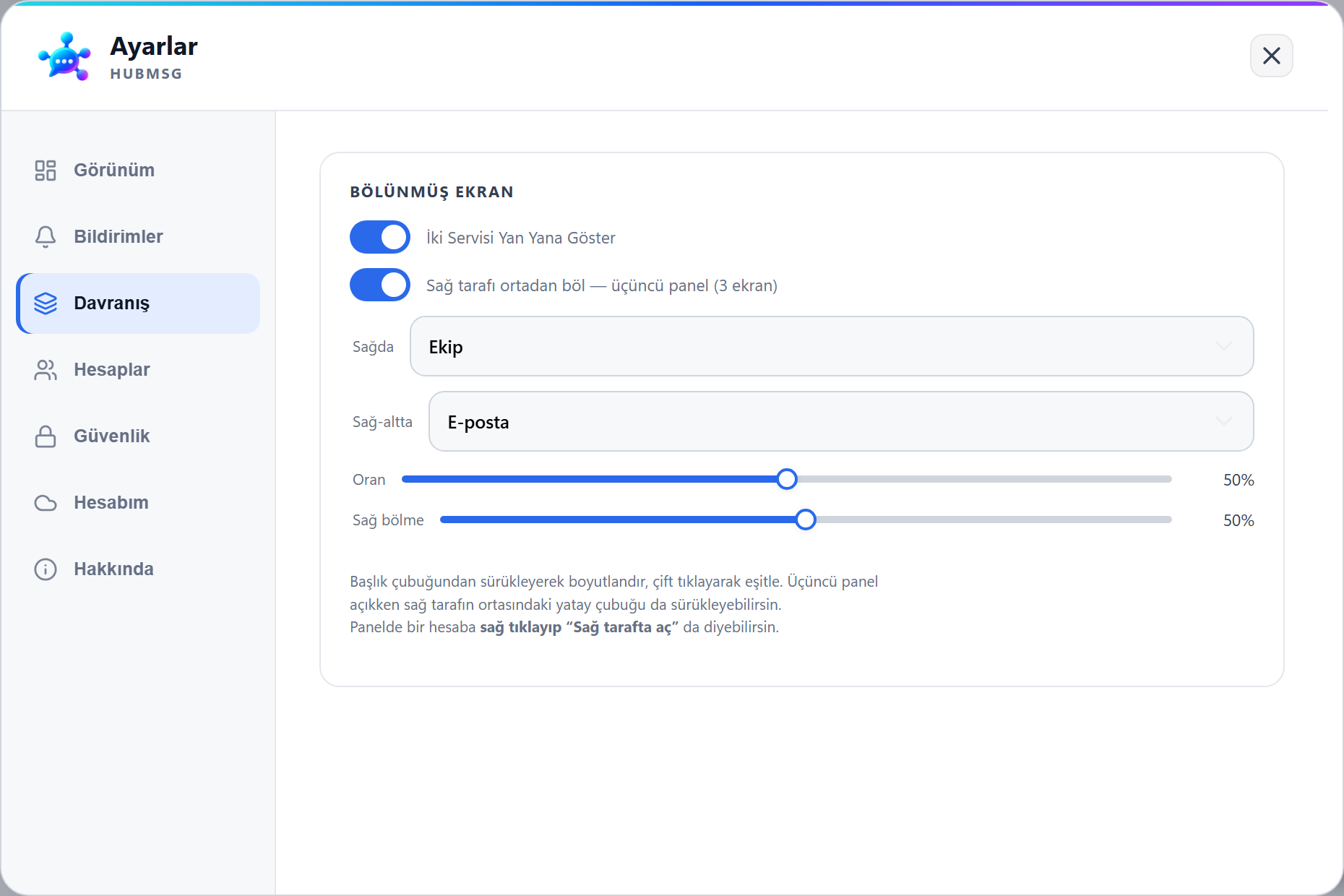Go to the Hesaplar section
Image resolution: width=1344 pixels, height=896 pixels.
[138, 370]
